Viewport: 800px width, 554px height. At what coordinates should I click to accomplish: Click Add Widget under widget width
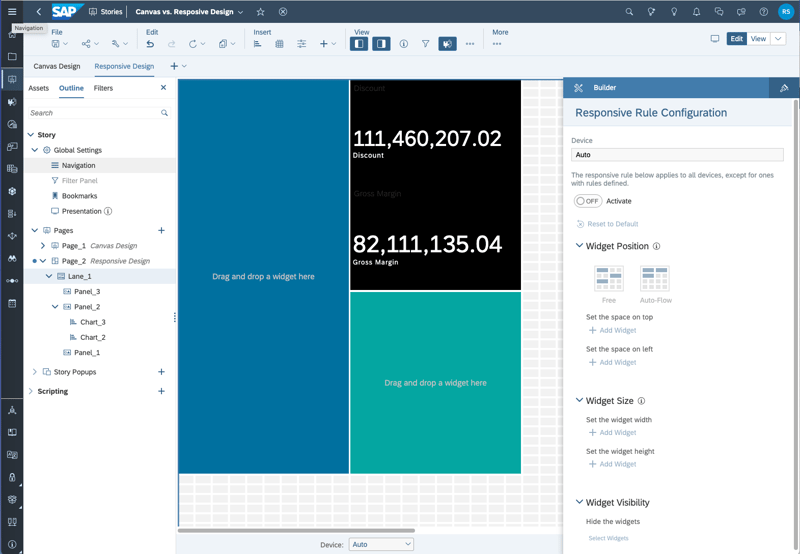[x=613, y=433]
